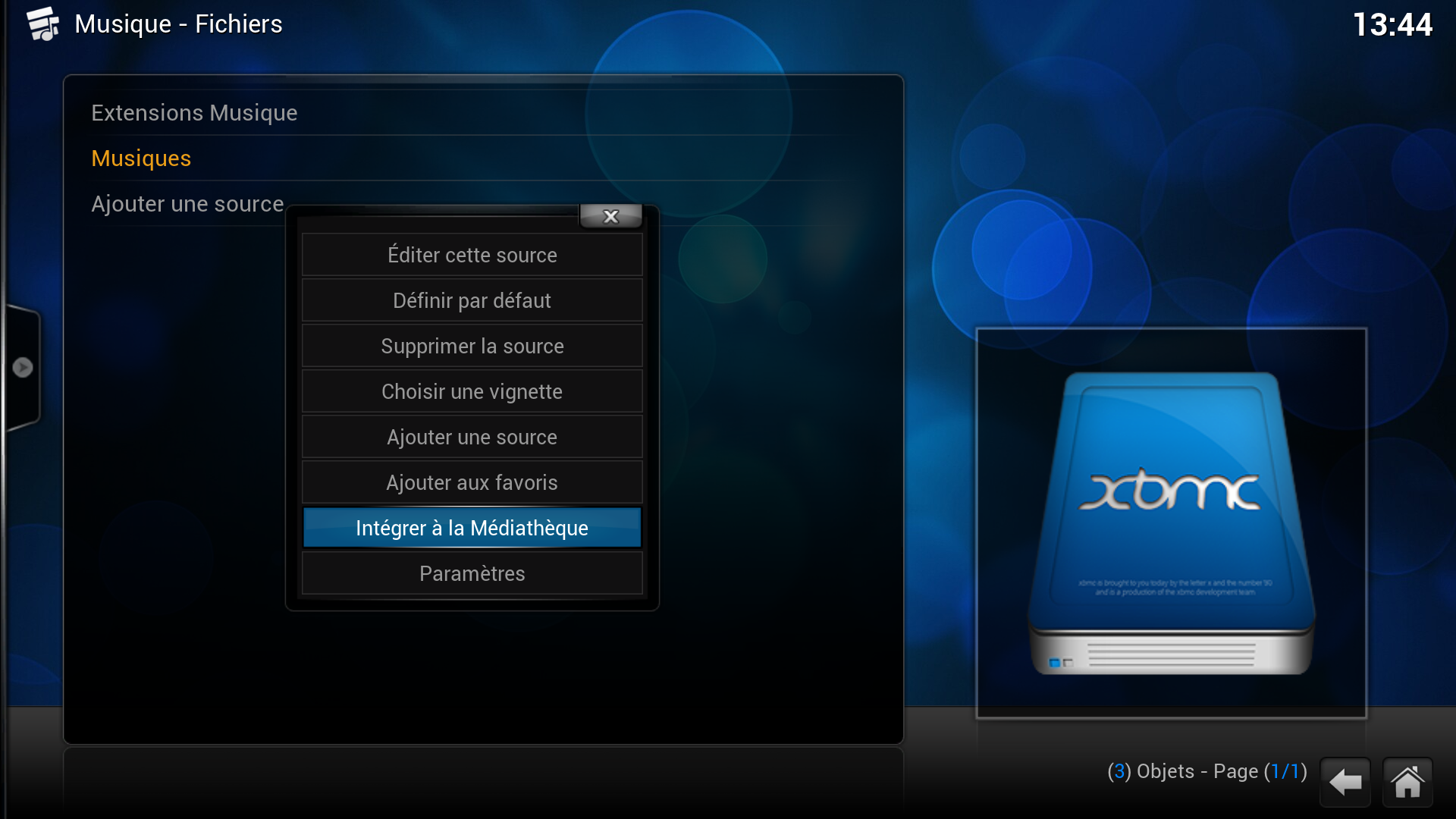The image size is (1456, 819).
Task: Open Extensions Musique list item
Action: 483,113
